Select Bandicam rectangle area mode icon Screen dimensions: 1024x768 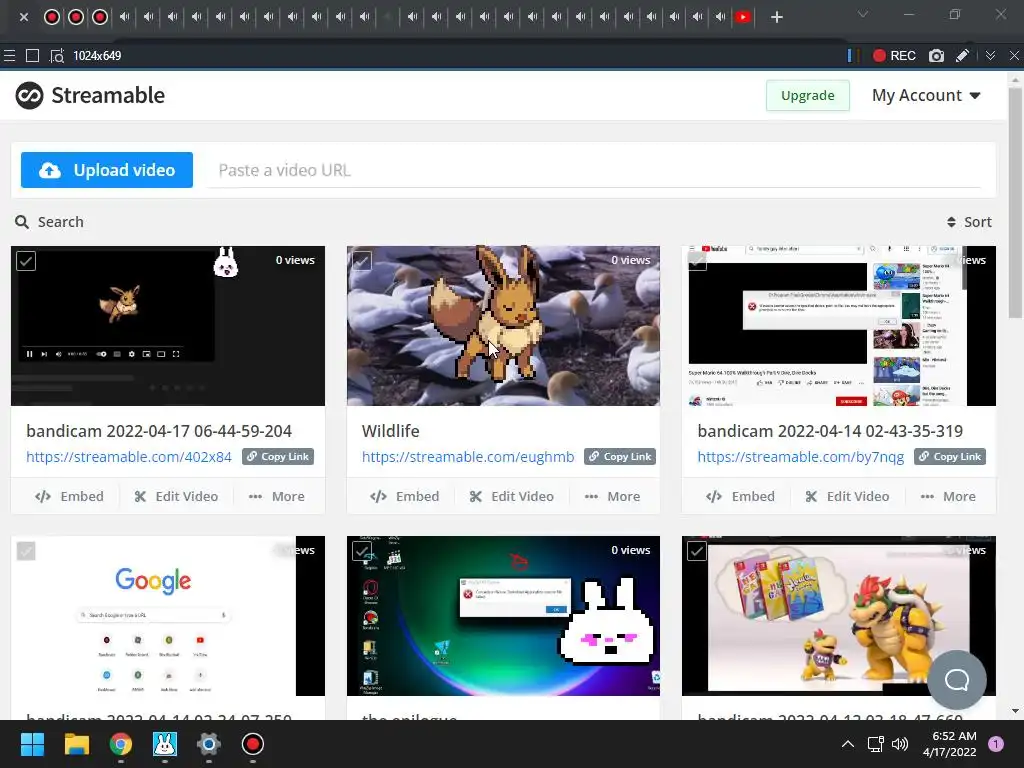(32, 56)
